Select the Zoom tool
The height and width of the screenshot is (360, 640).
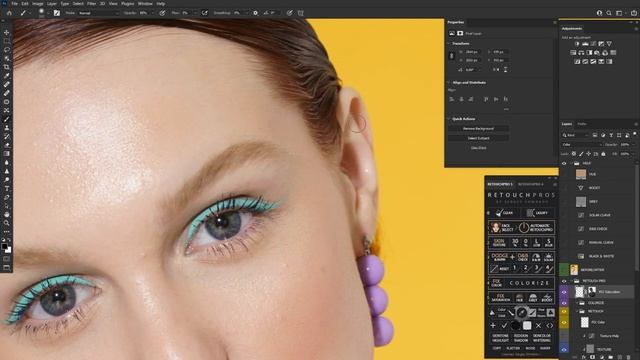[7, 223]
